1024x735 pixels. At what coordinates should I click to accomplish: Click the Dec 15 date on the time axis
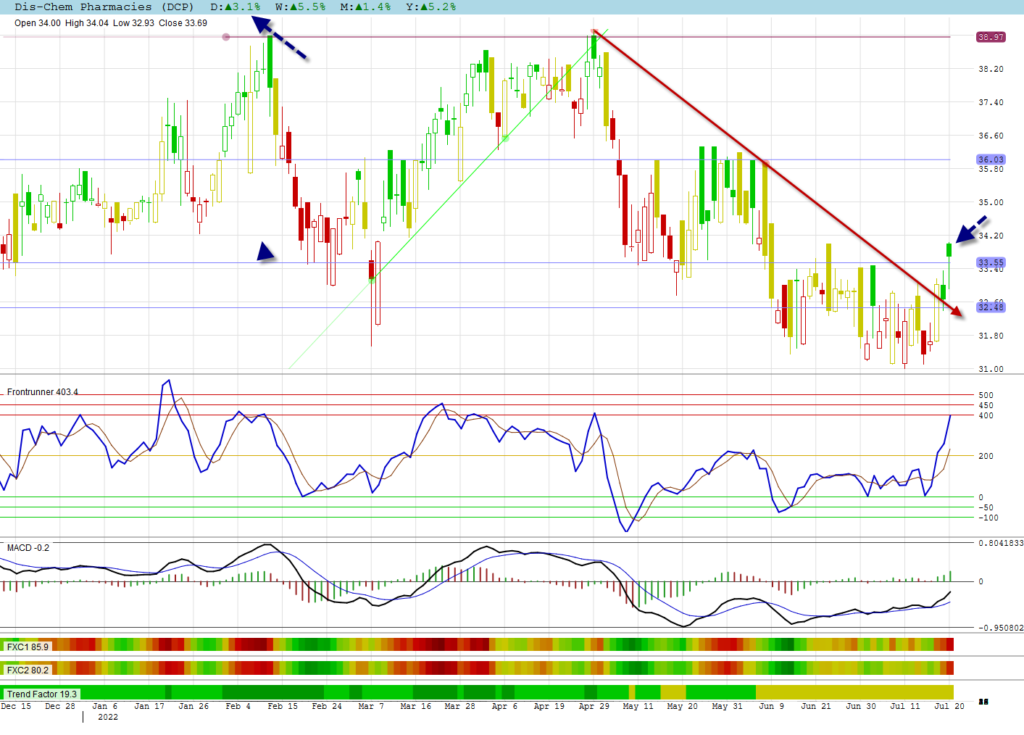tap(16, 706)
